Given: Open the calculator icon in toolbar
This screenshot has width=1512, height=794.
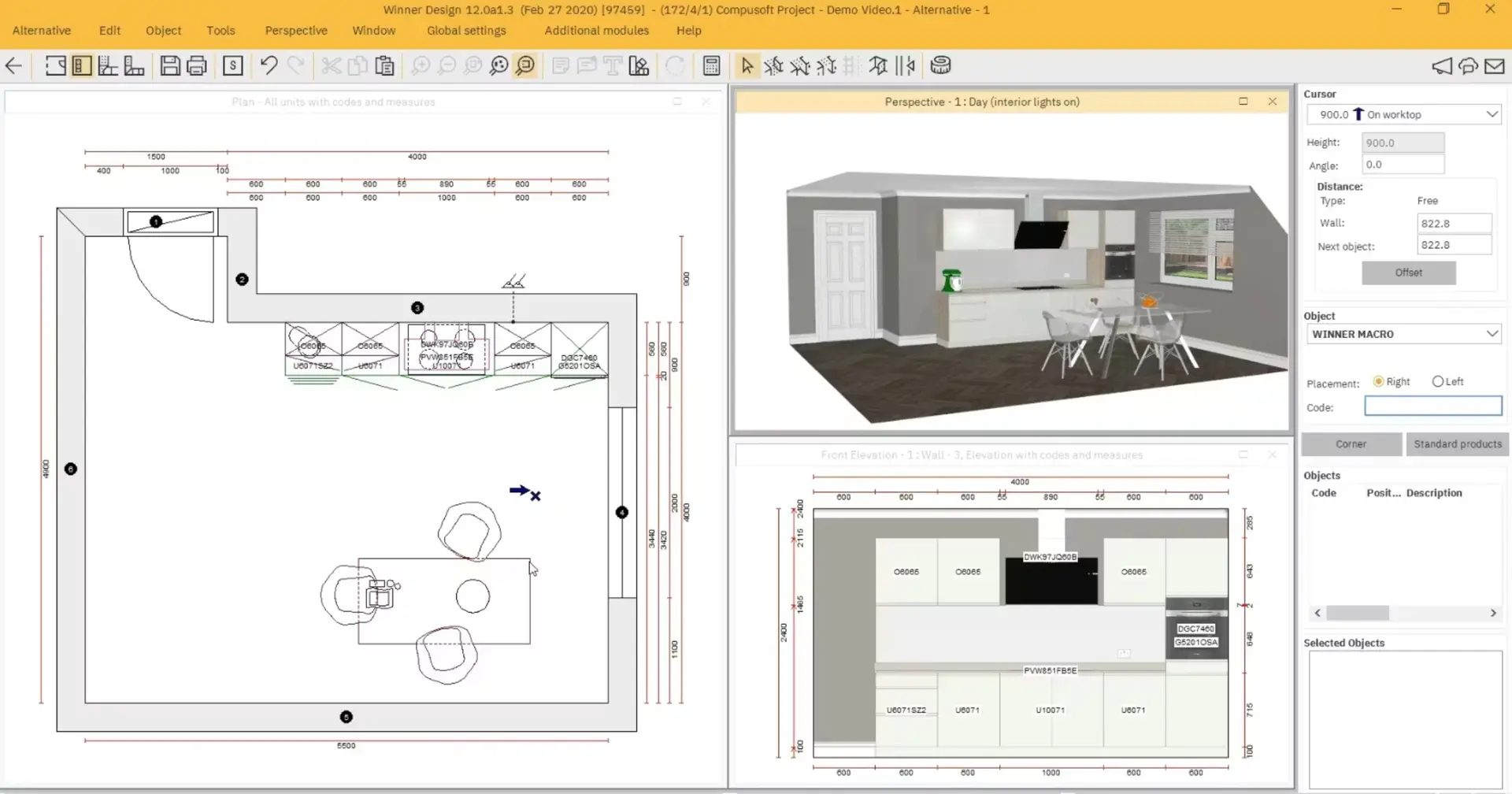Looking at the screenshot, I should pyautogui.click(x=711, y=65).
